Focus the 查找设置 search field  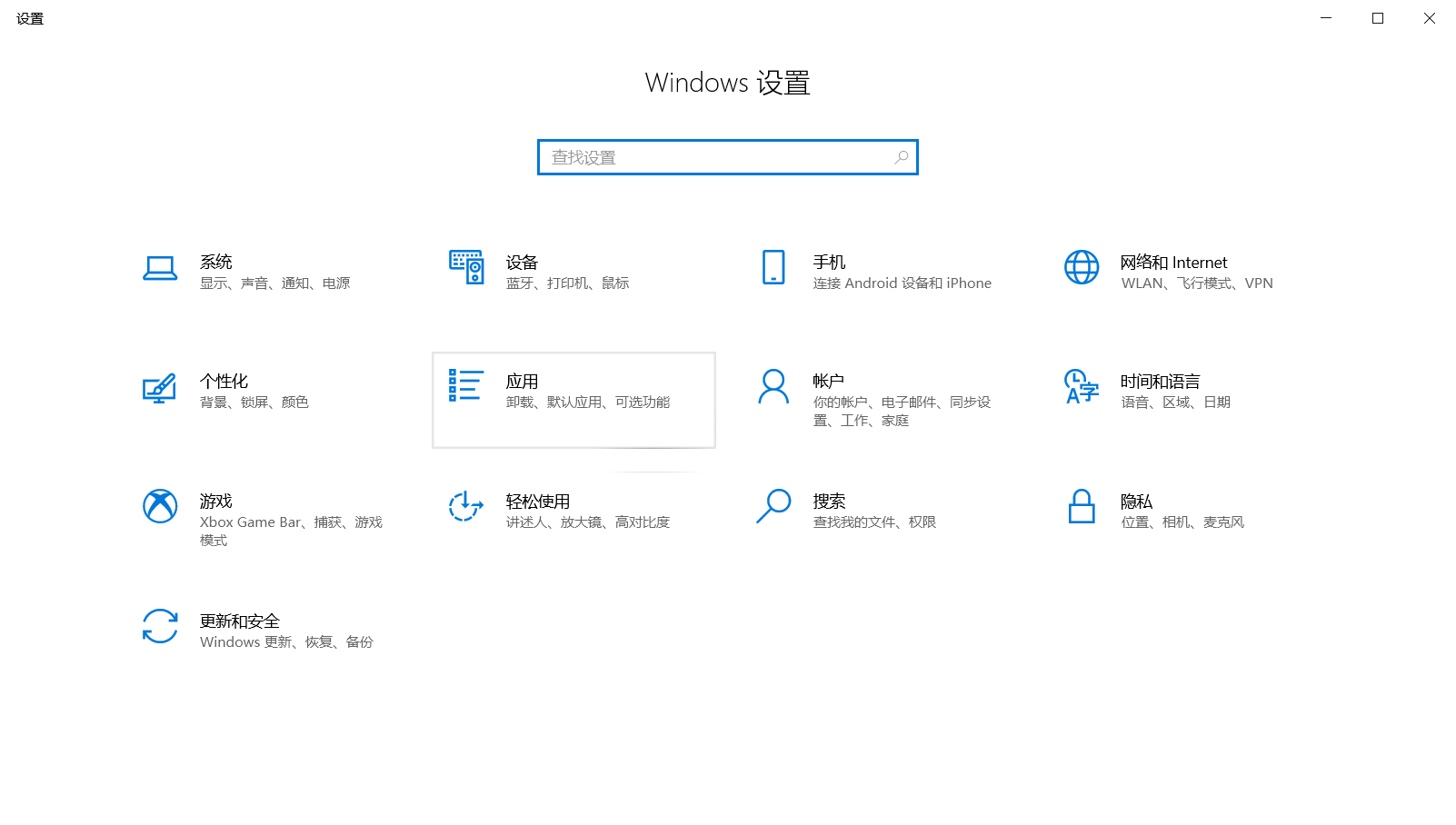click(x=728, y=157)
